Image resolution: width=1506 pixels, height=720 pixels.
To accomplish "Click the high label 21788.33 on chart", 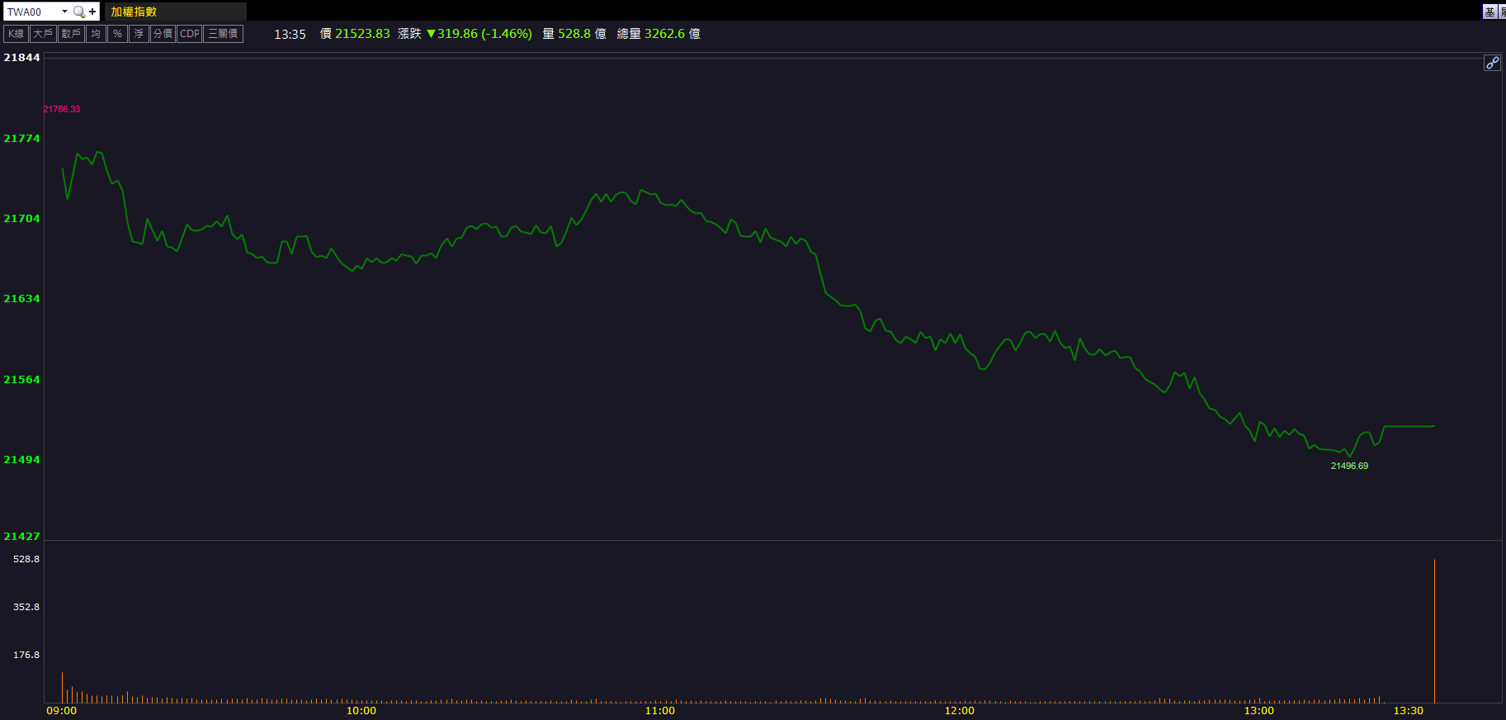I will coord(62,109).
